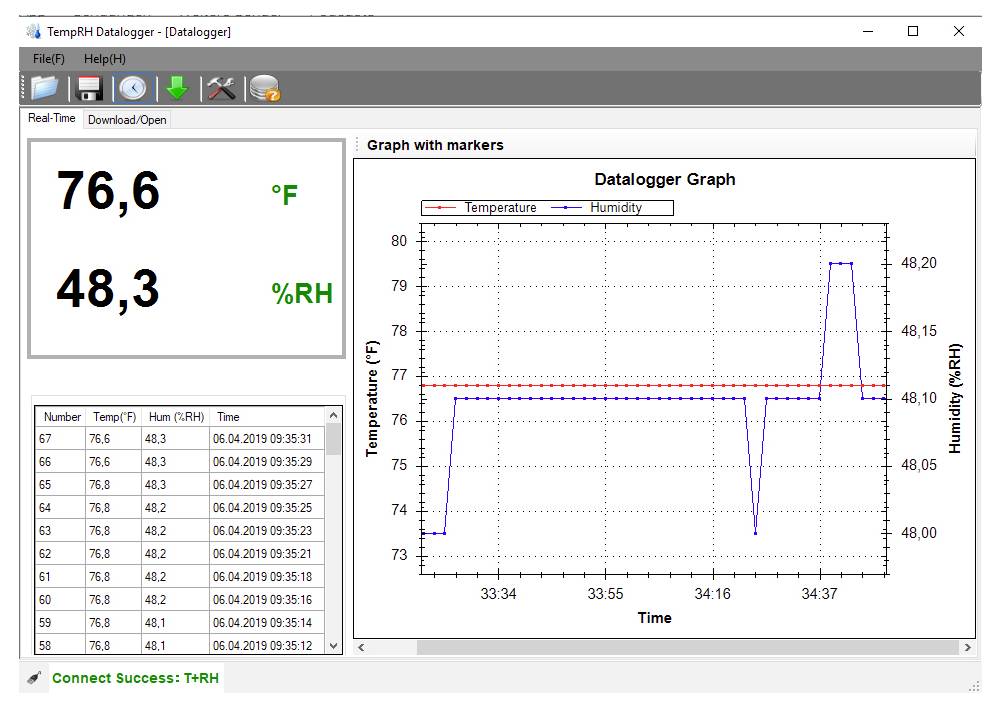Click the 34:16 time axis label
The image size is (1001, 707).
[712, 594]
